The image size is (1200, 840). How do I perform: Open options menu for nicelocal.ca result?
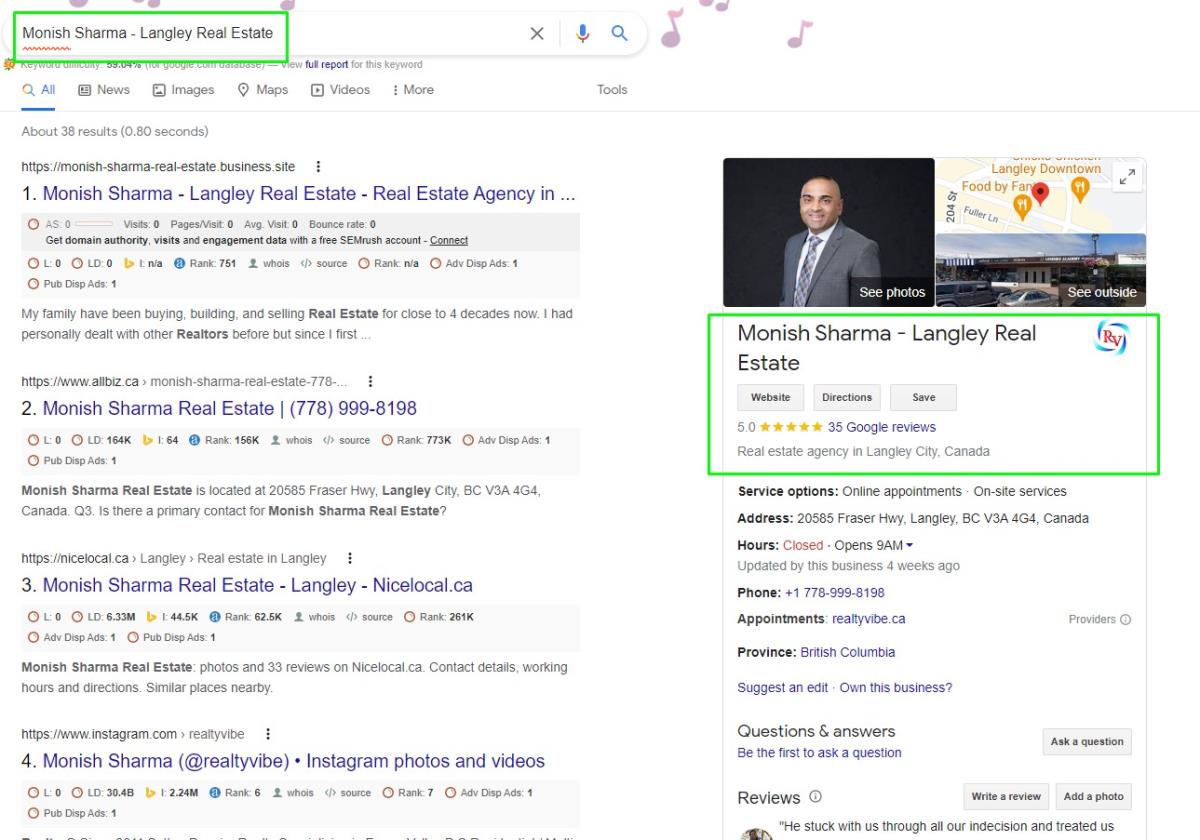tap(349, 558)
